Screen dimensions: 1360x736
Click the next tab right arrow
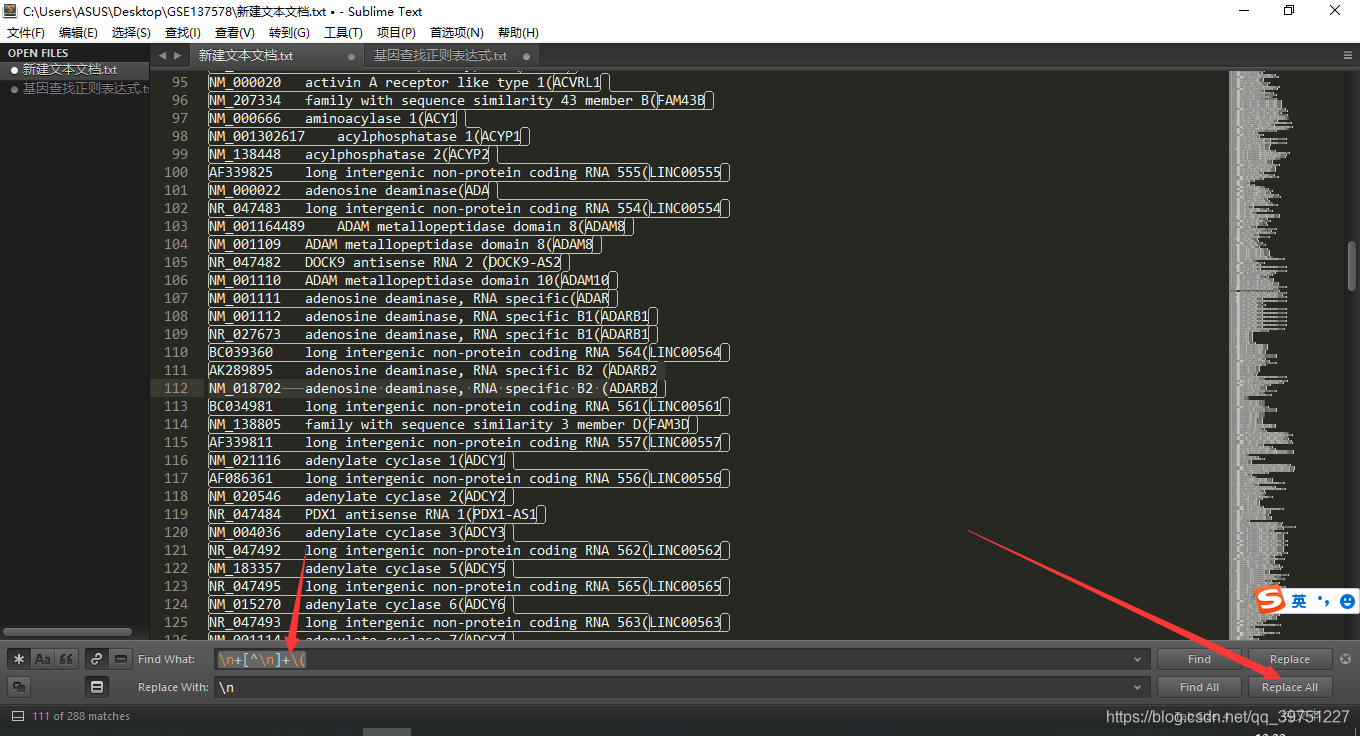(x=178, y=56)
